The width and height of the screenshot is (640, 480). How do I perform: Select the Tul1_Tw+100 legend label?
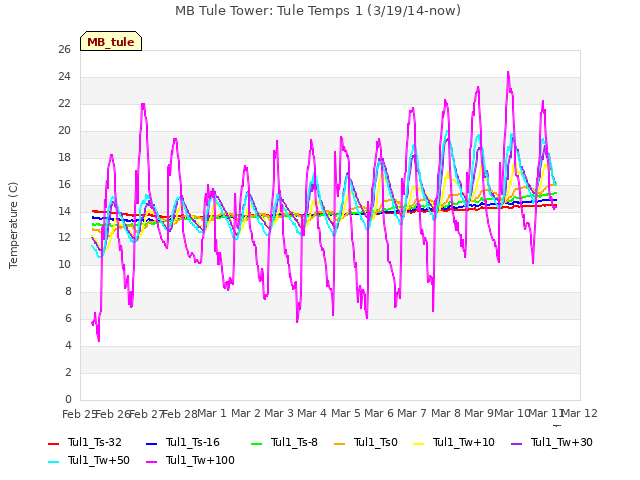tap(200, 460)
